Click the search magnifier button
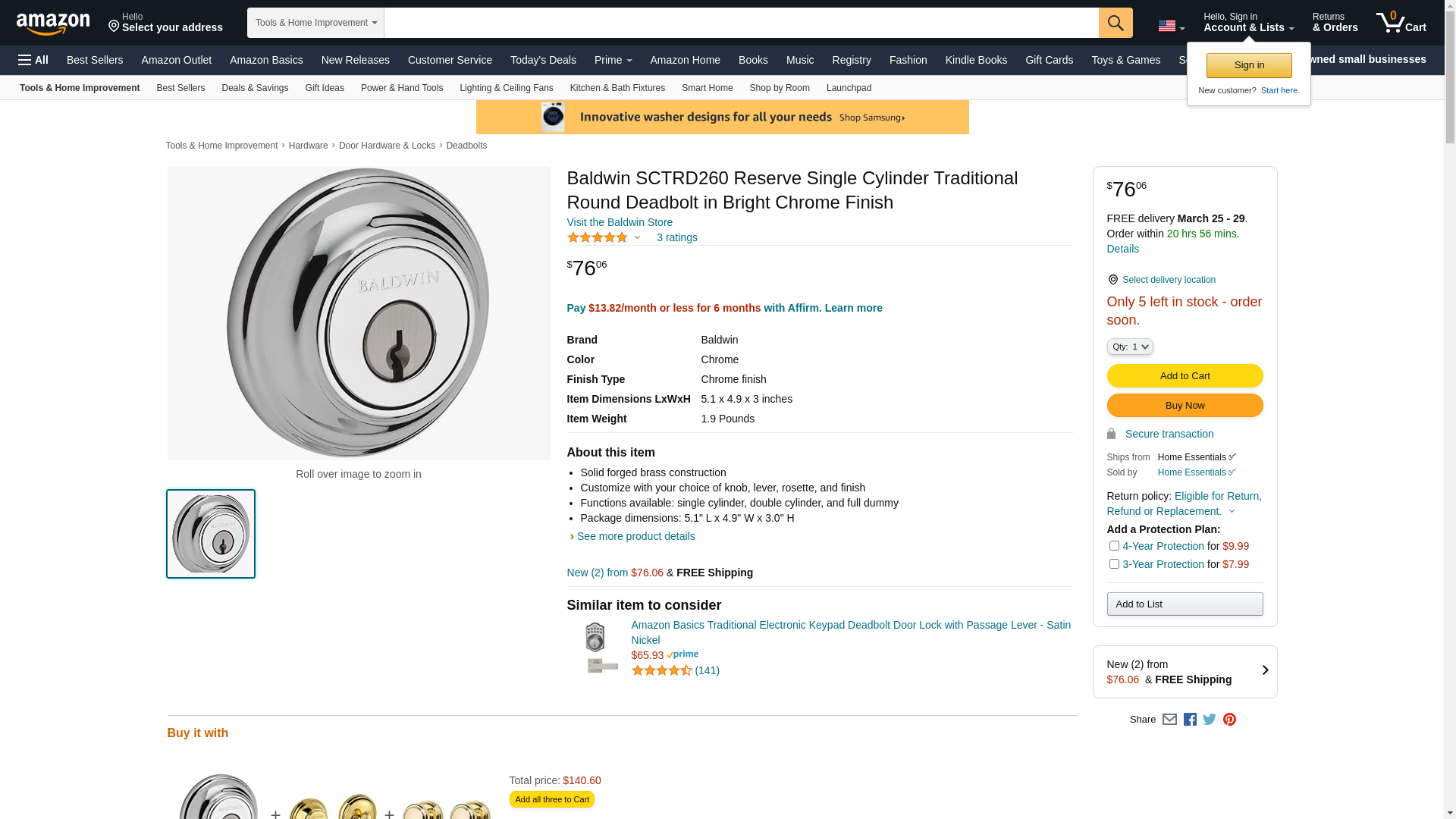This screenshot has width=1456, height=819. click(x=1115, y=23)
